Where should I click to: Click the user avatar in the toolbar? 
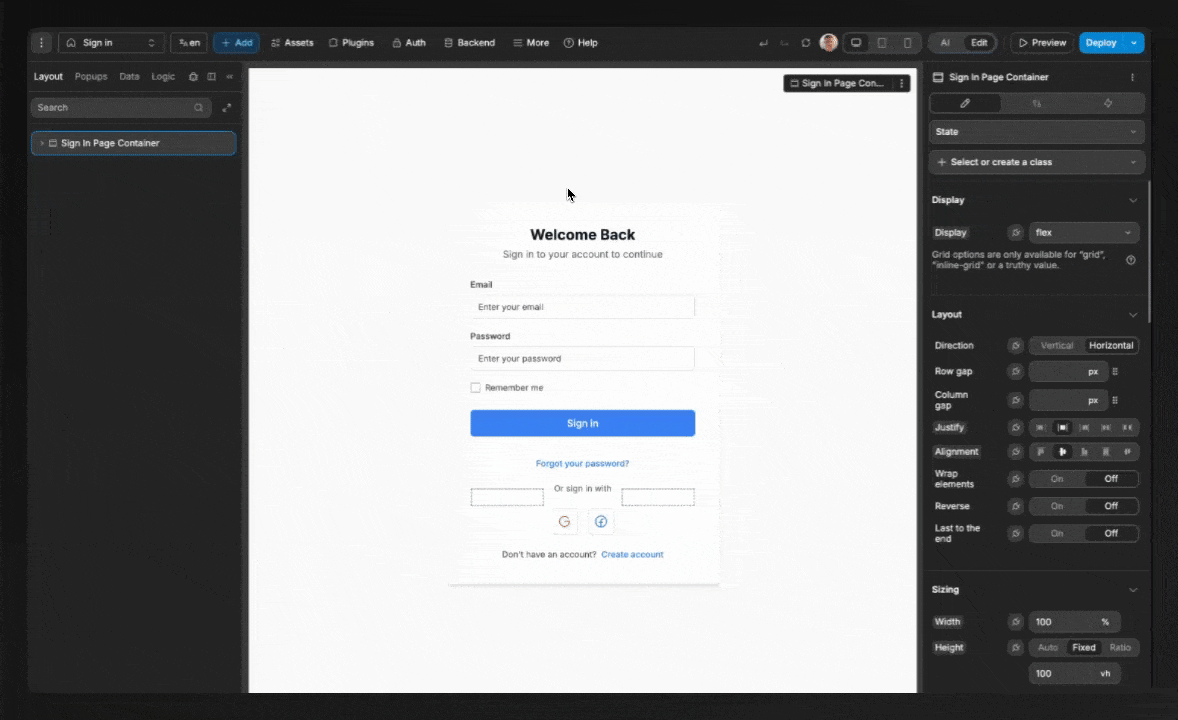coord(828,42)
